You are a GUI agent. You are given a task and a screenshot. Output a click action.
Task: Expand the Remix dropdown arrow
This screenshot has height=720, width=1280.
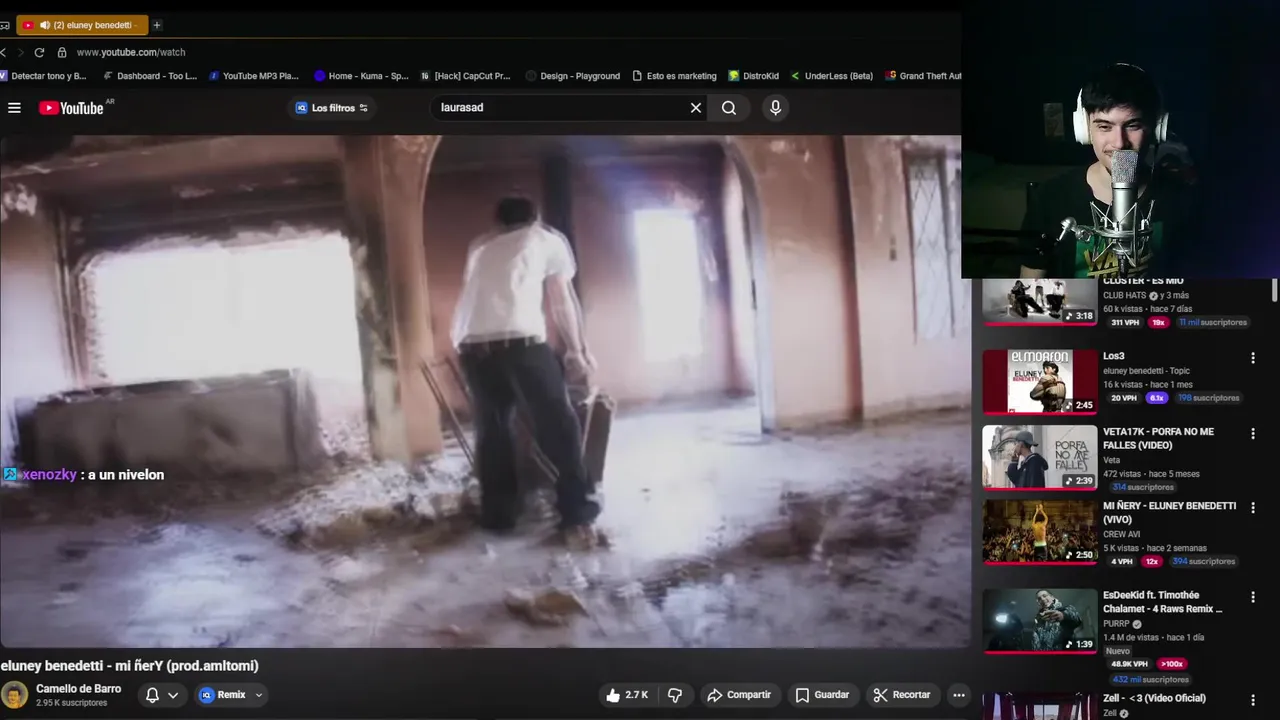point(259,695)
